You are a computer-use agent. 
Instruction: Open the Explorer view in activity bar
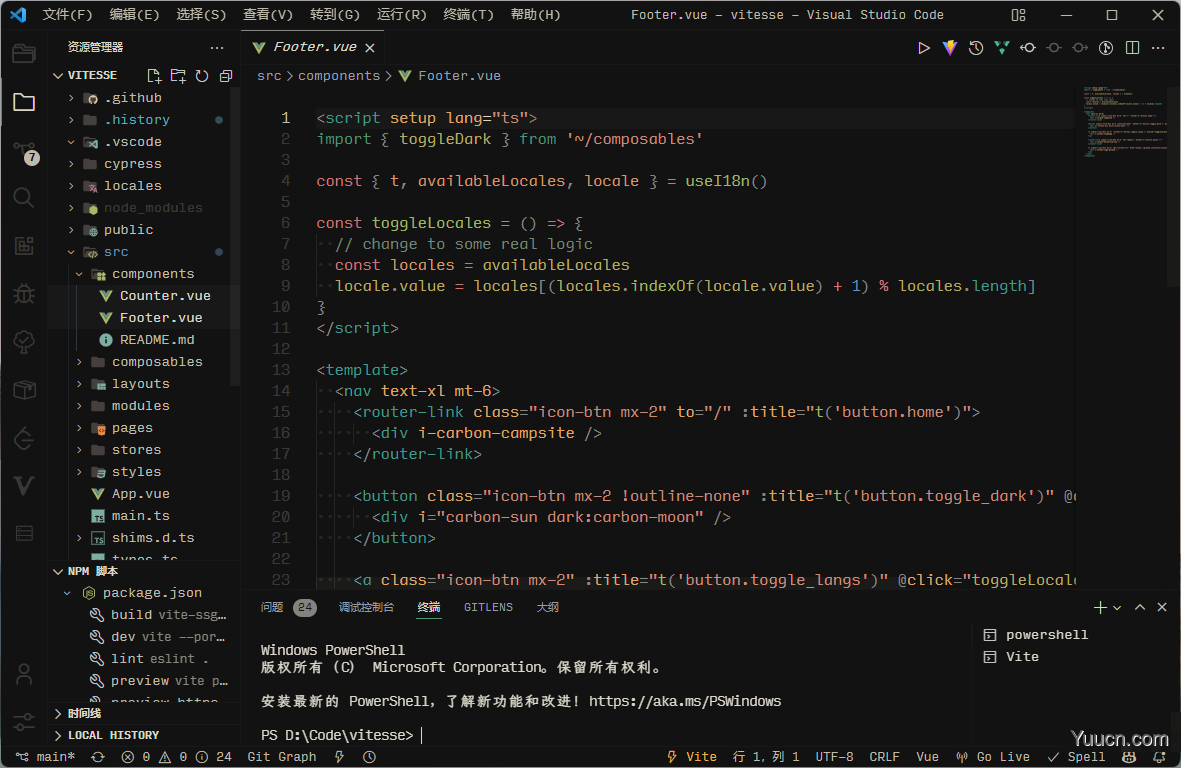[24, 102]
